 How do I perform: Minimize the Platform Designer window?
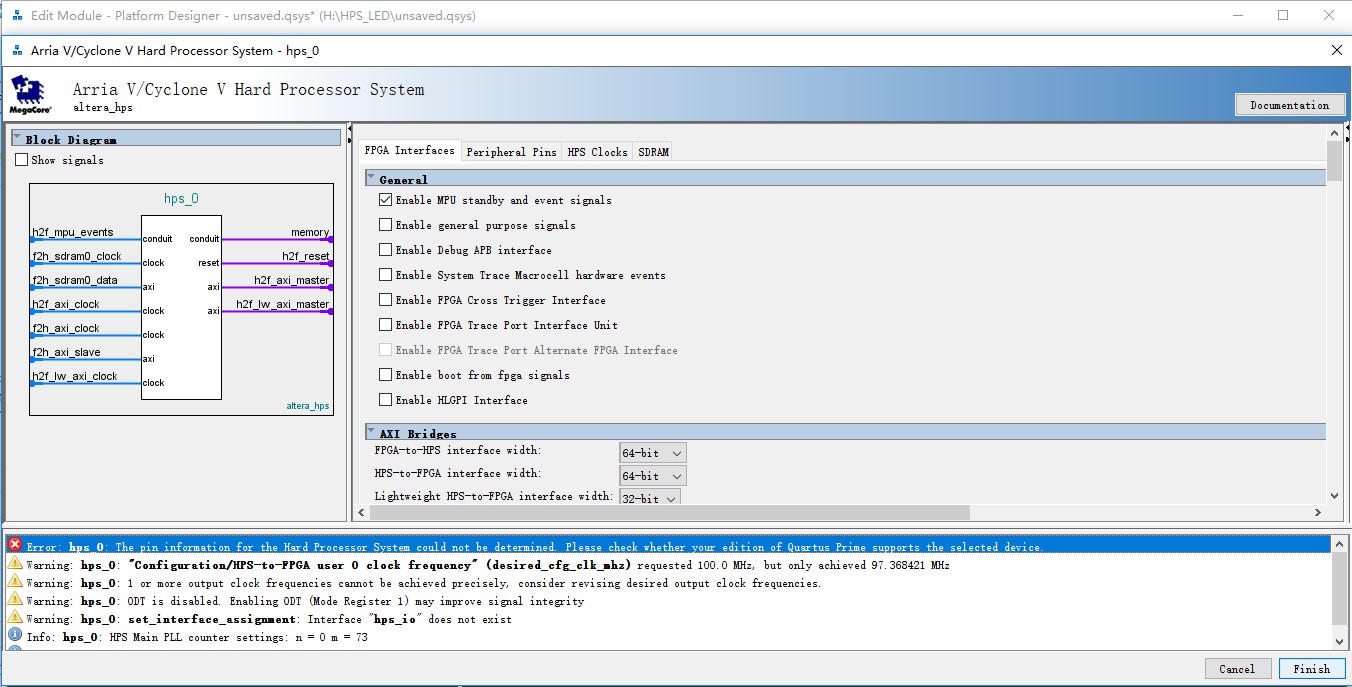click(1236, 15)
